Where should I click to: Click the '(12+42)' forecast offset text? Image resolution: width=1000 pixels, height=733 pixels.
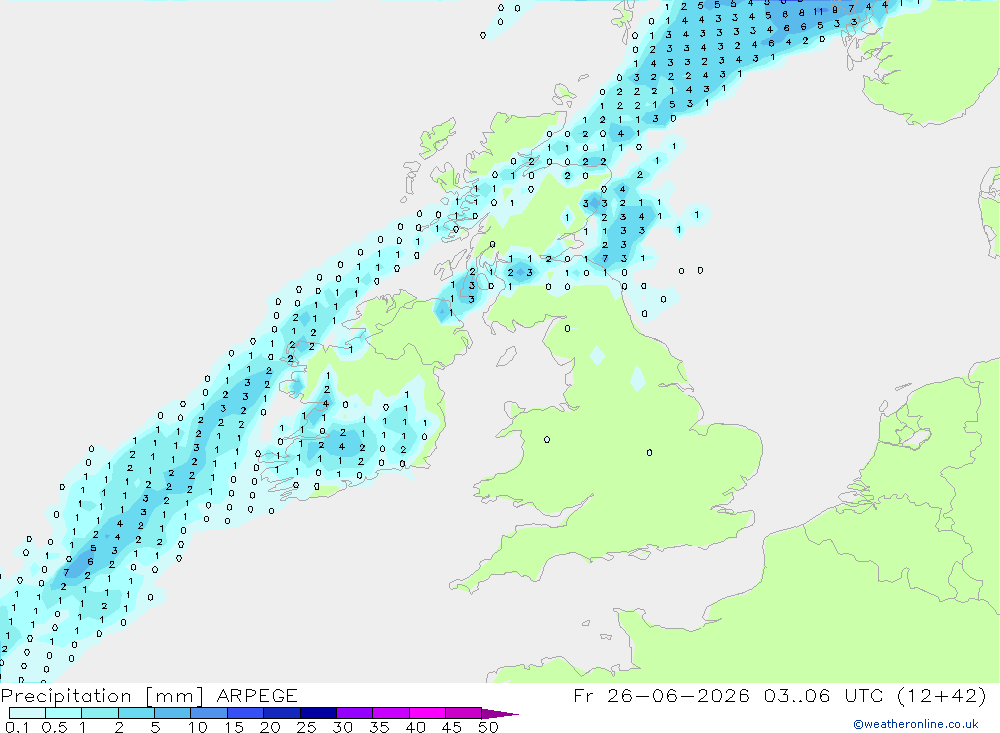[x=941, y=695]
